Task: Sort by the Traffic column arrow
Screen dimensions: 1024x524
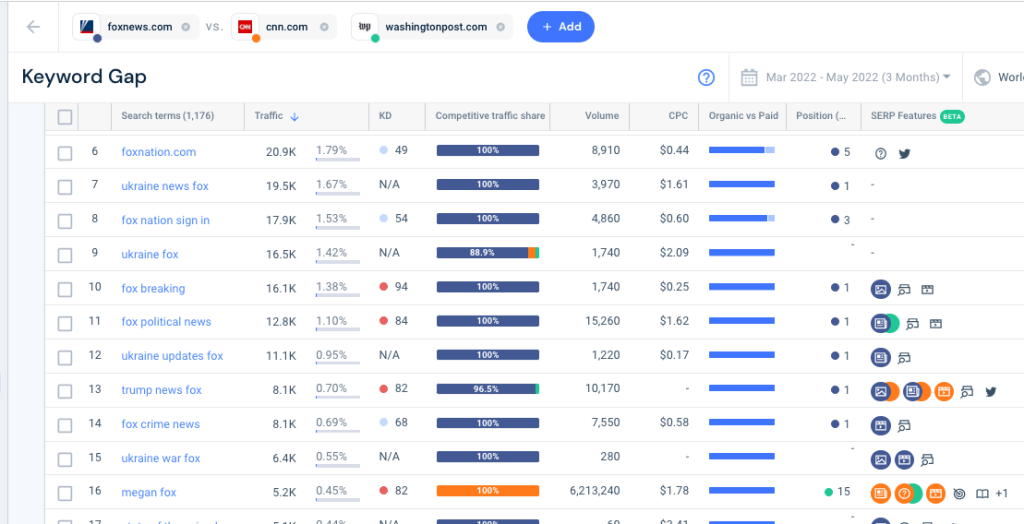Action: tap(294, 117)
